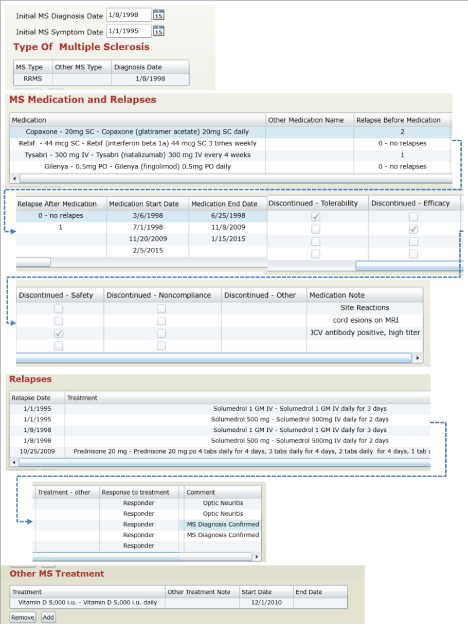The height and width of the screenshot is (624, 468).
Task: Select the Site Reactions medication note
Action: point(365,308)
